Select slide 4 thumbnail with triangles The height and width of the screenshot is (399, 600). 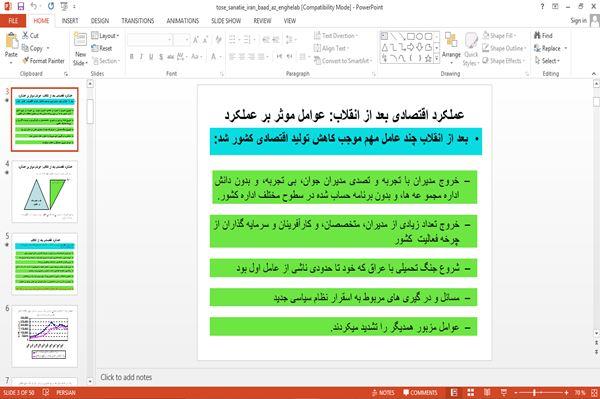click(45, 192)
